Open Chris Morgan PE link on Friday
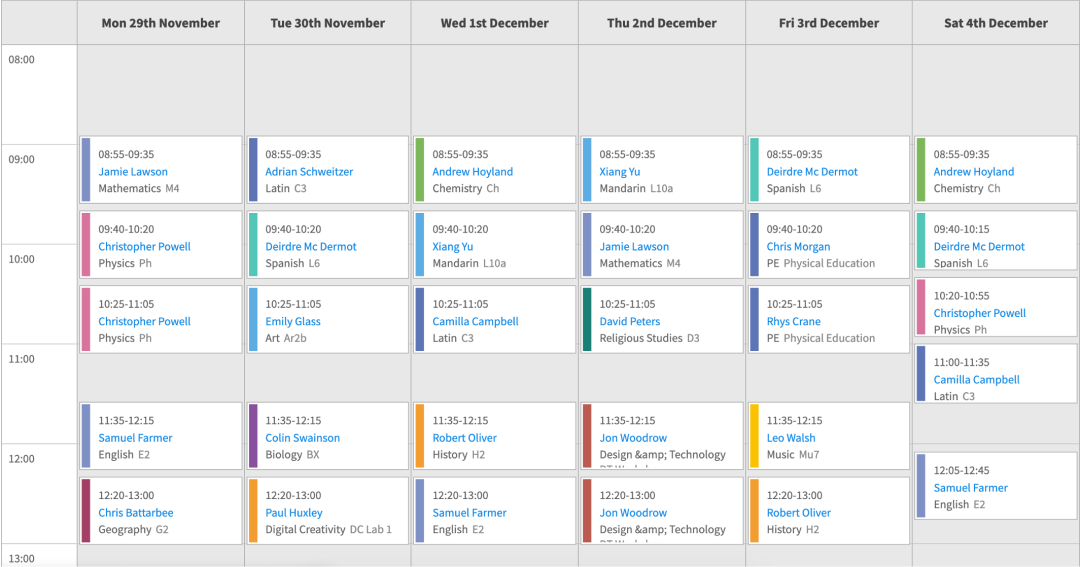Screen dimensions: 1080x567 799,247
